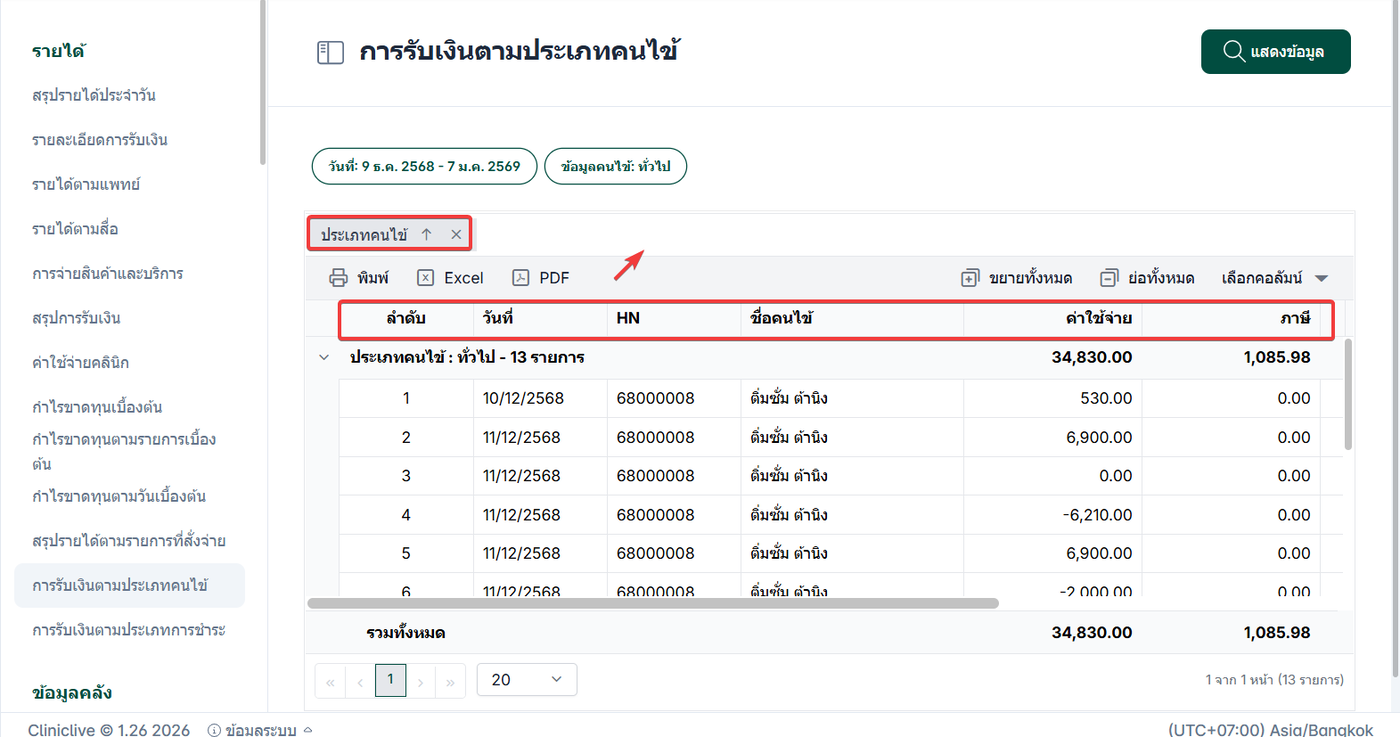Sort by the ลำดับ column header
Viewport: 1400px width, 737px height.
coord(406,319)
